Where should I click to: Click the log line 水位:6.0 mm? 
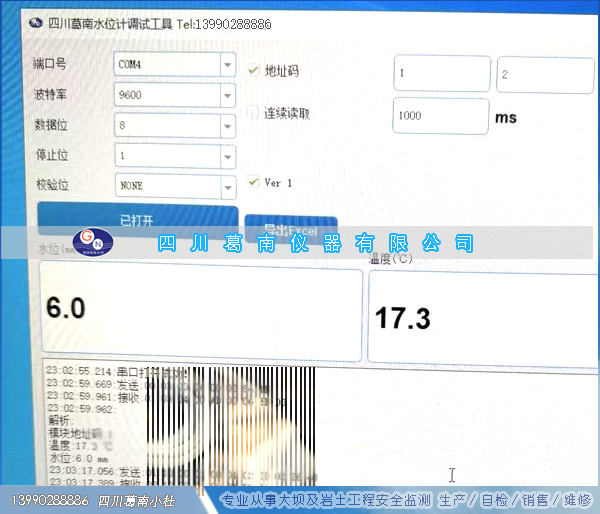click(78, 458)
